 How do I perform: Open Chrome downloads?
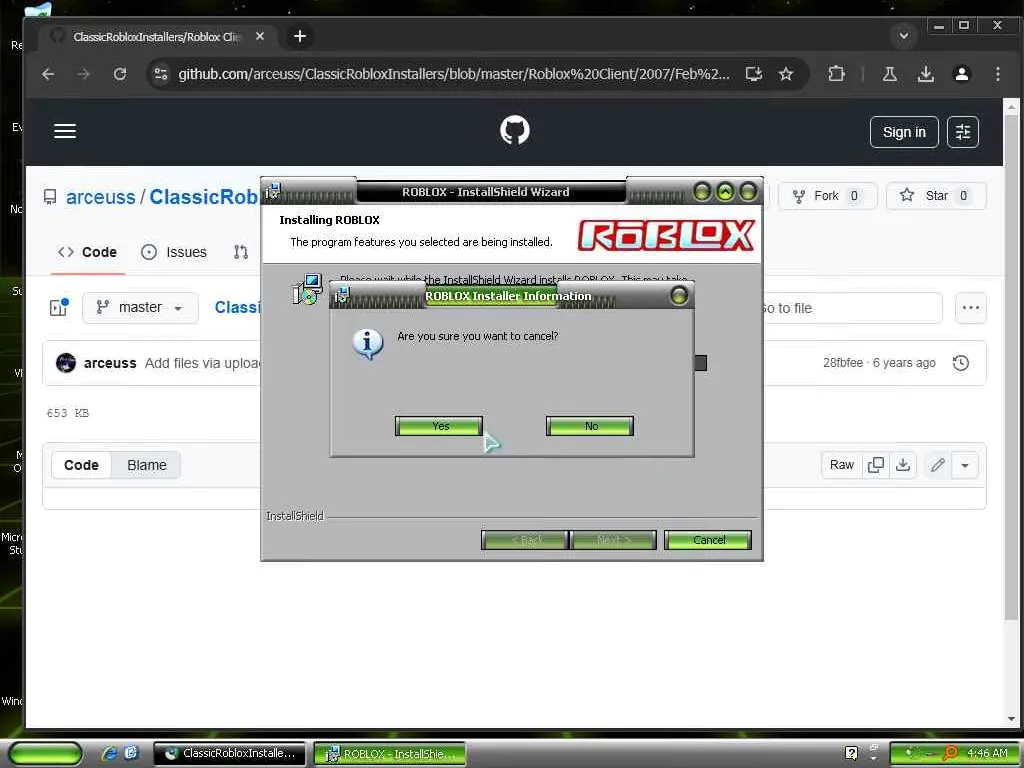pyautogui.click(x=925, y=74)
